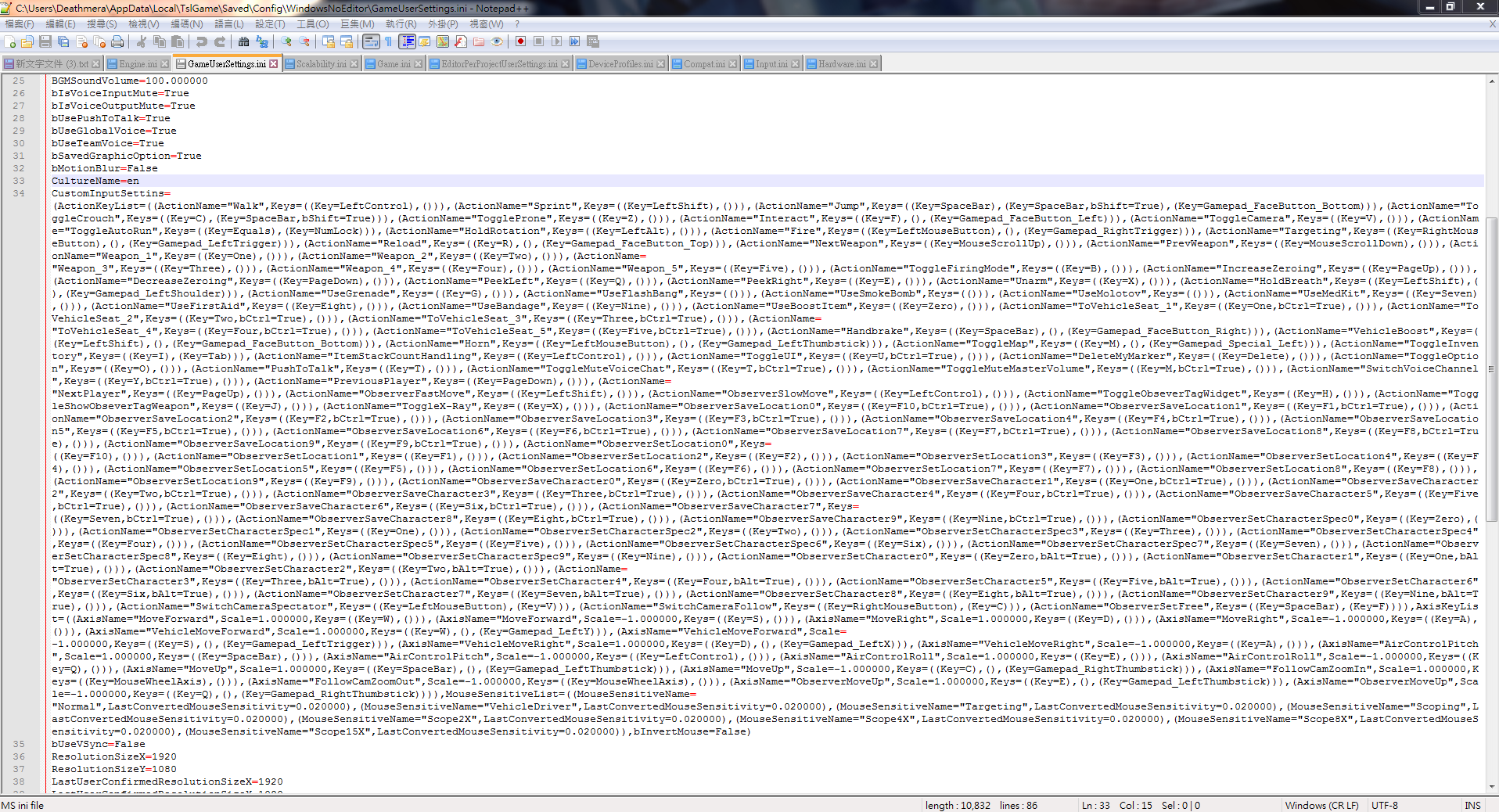The height and width of the screenshot is (812, 1499).
Task: Play back the recorded macro
Action: [556, 41]
